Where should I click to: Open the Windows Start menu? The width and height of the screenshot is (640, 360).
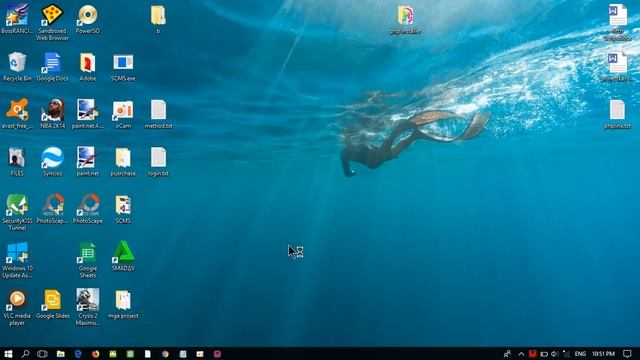(x=8, y=353)
